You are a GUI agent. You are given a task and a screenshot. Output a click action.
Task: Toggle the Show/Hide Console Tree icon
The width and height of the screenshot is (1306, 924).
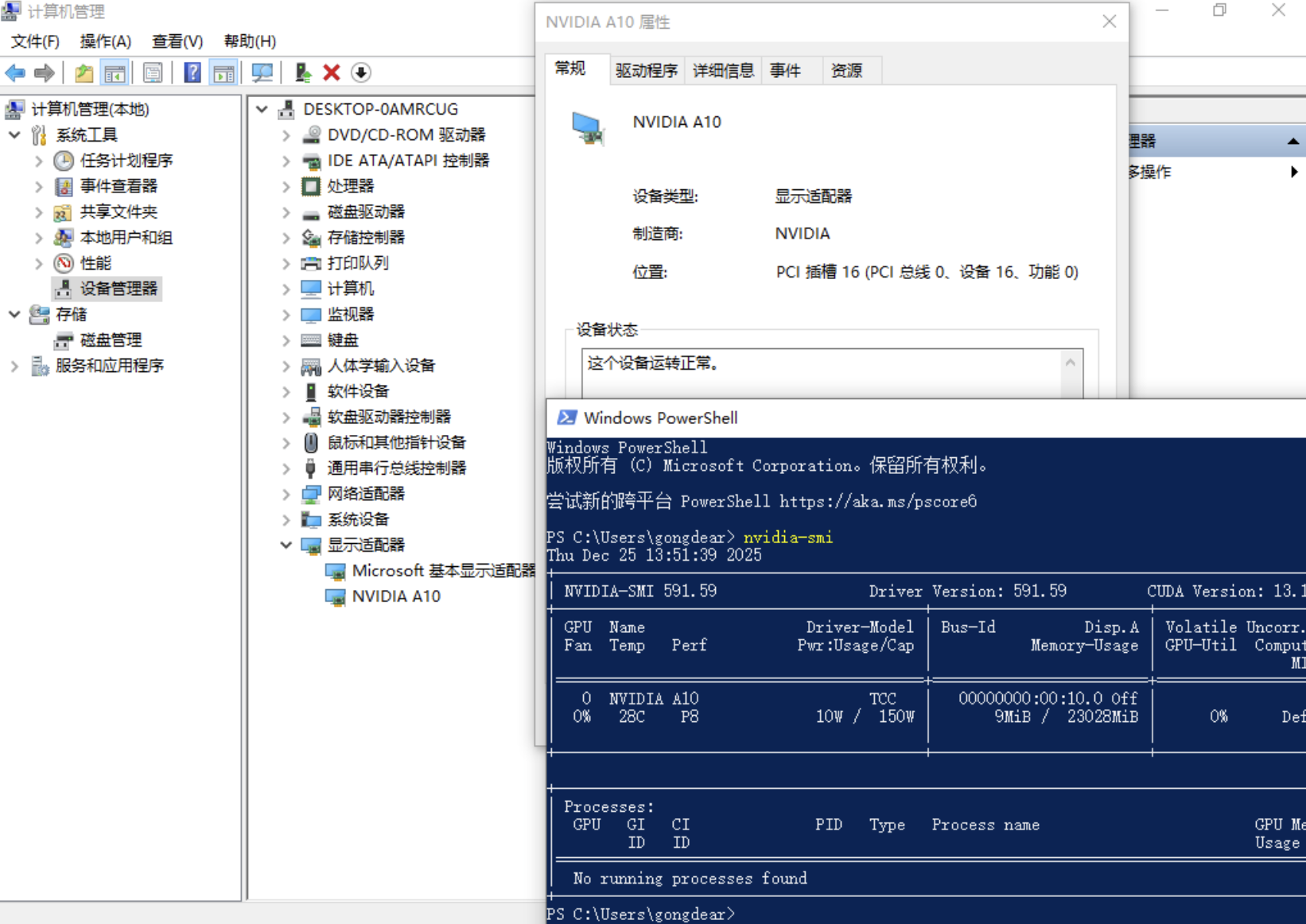click(x=115, y=73)
